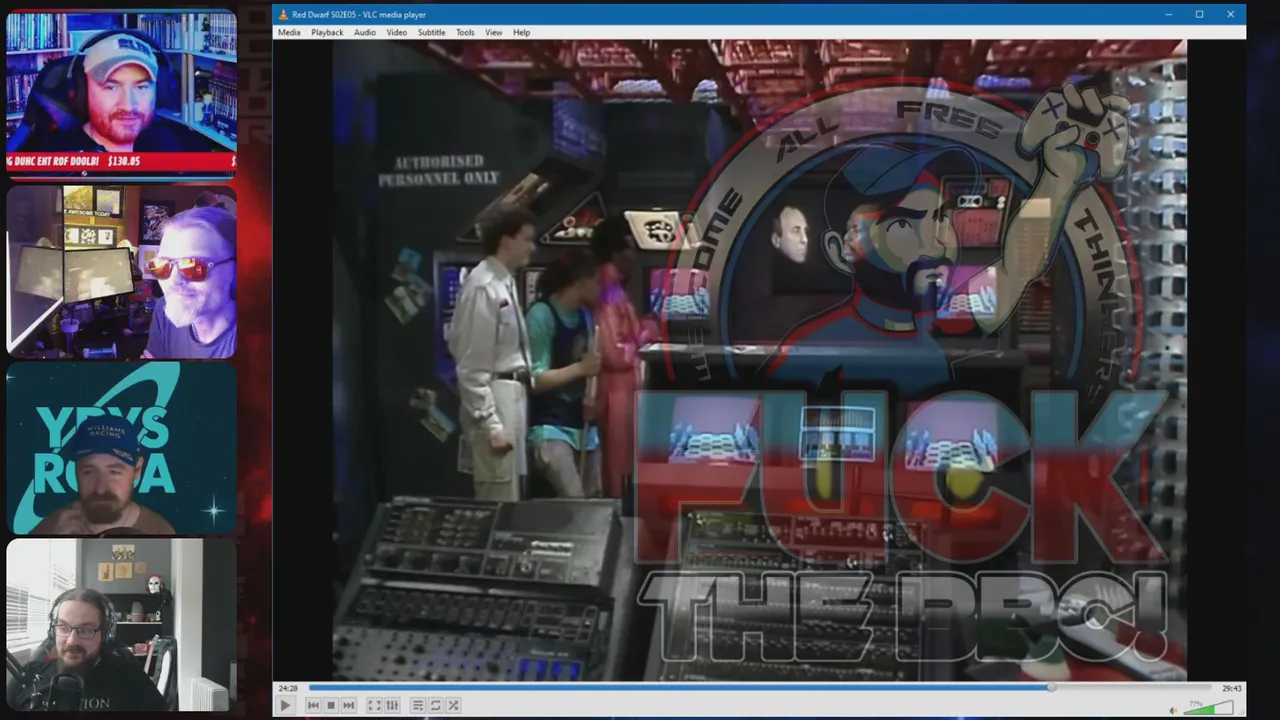Maximize the VLC media player window
This screenshot has width=1280, height=720.
pyautogui.click(x=1199, y=14)
